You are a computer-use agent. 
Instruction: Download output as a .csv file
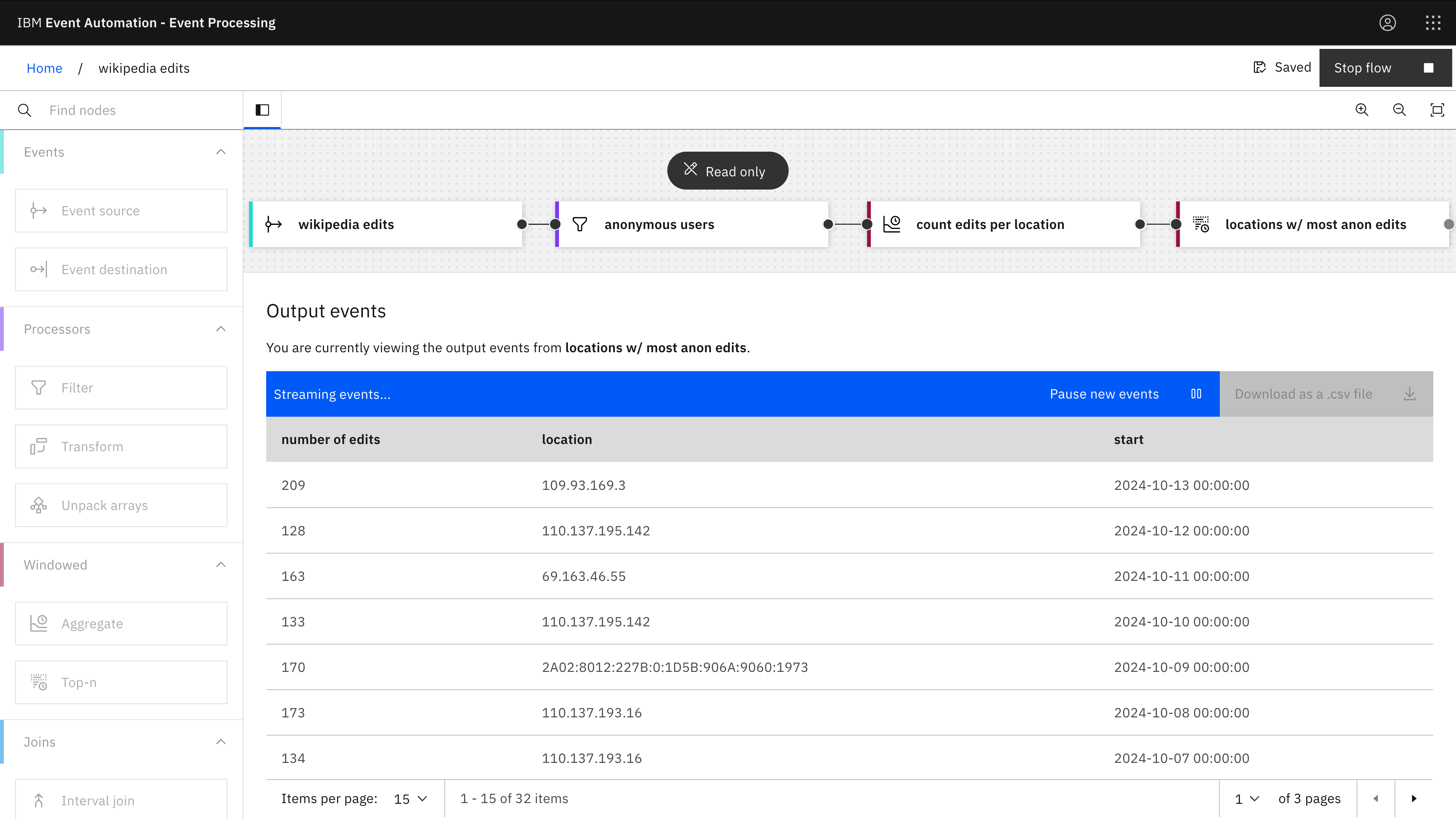pos(1326,394)
